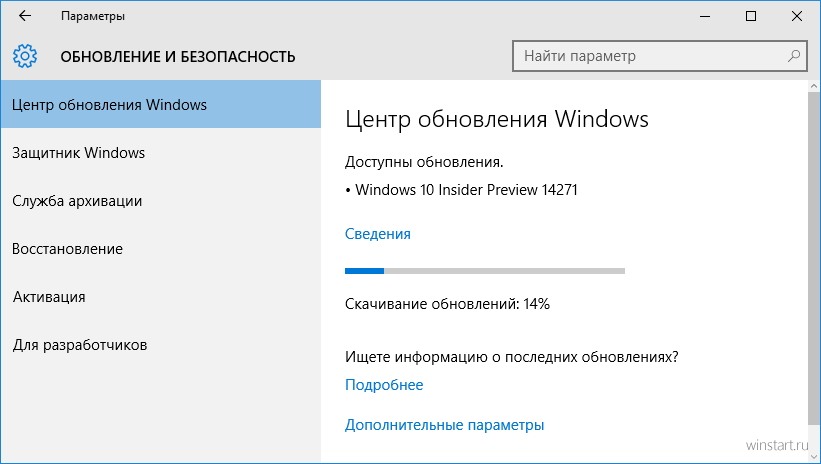
Task: Click the update download progress bar
Action: click(485, 271)
